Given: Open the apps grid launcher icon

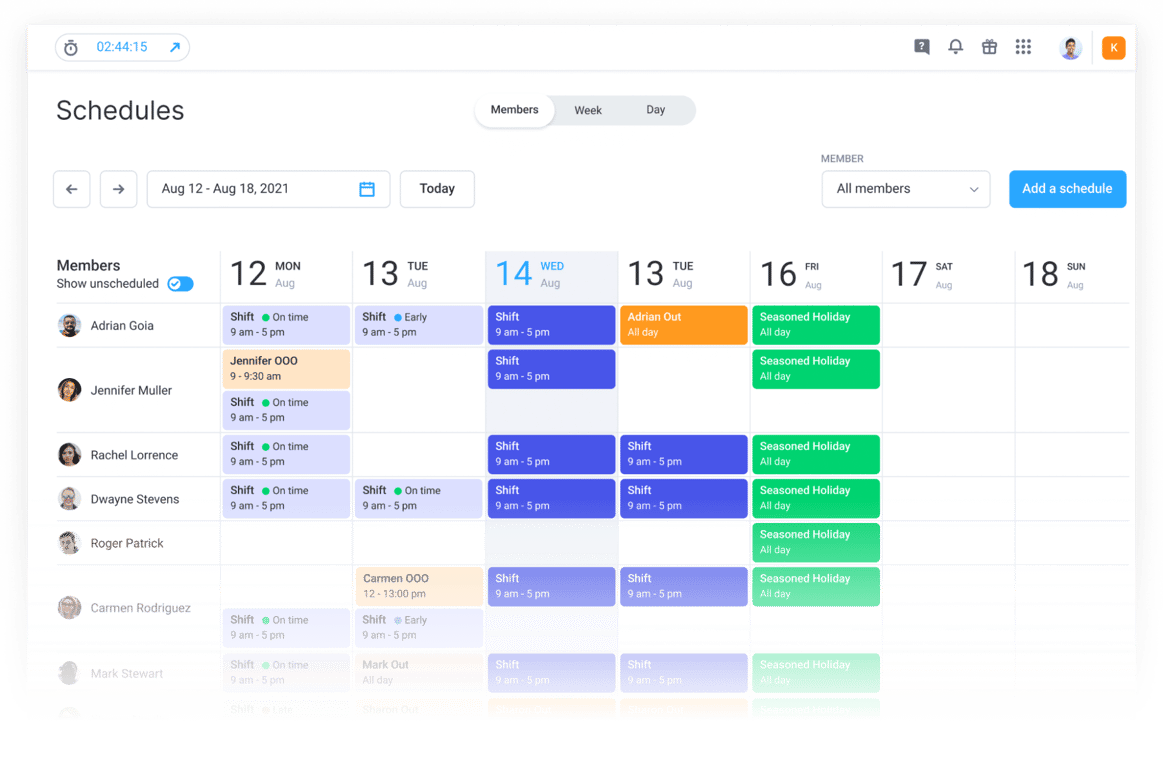Looking at the screenshot, I should 1023,46.
